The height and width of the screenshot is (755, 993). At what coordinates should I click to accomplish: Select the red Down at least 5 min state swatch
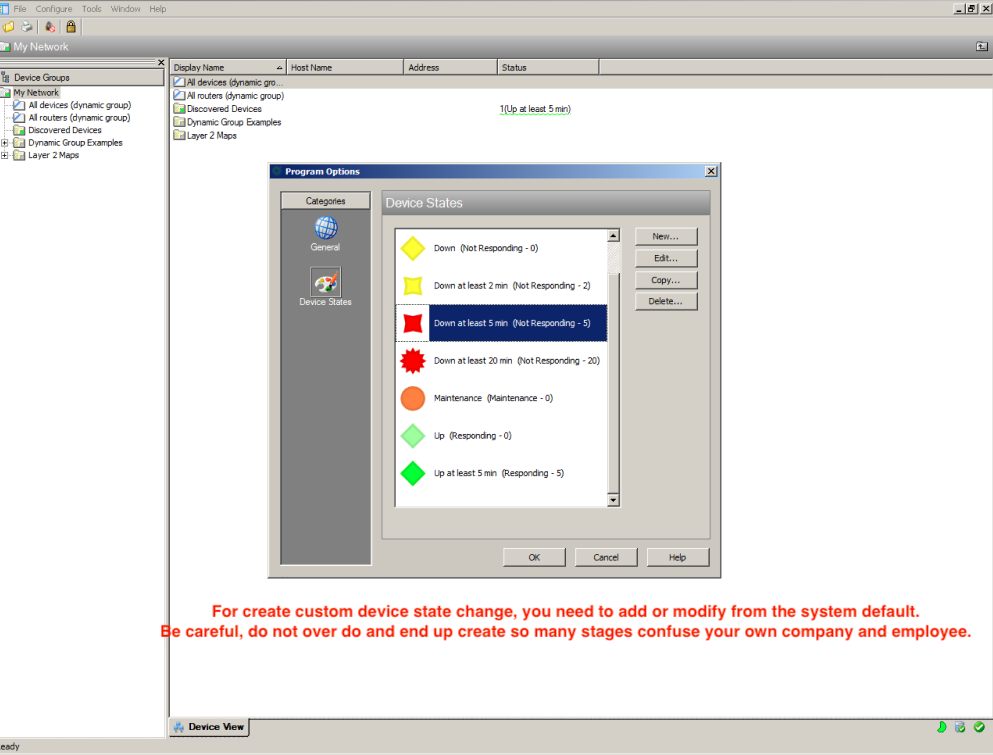coord(413,323)
